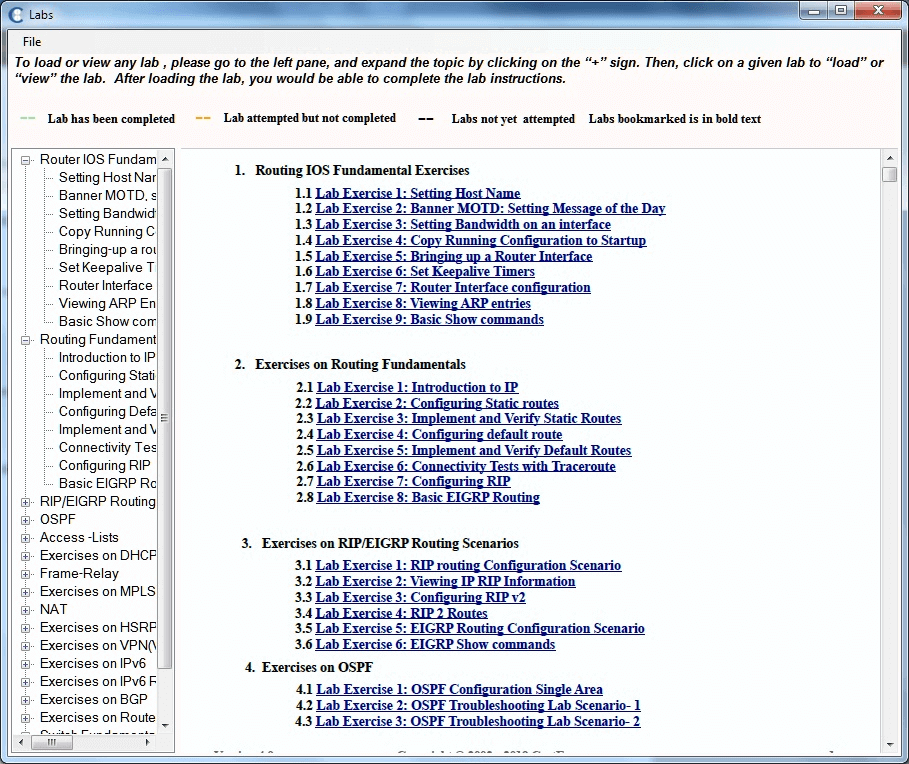Screen dimensions: 909x764
Task: Select the NAT topic in the left pane
Action: [x=53, y=609]
